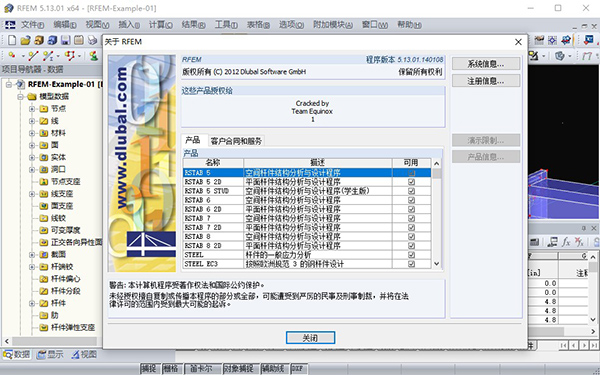Select the new member tool icon
Screen dimensions: 600x375
click(48, 56)
